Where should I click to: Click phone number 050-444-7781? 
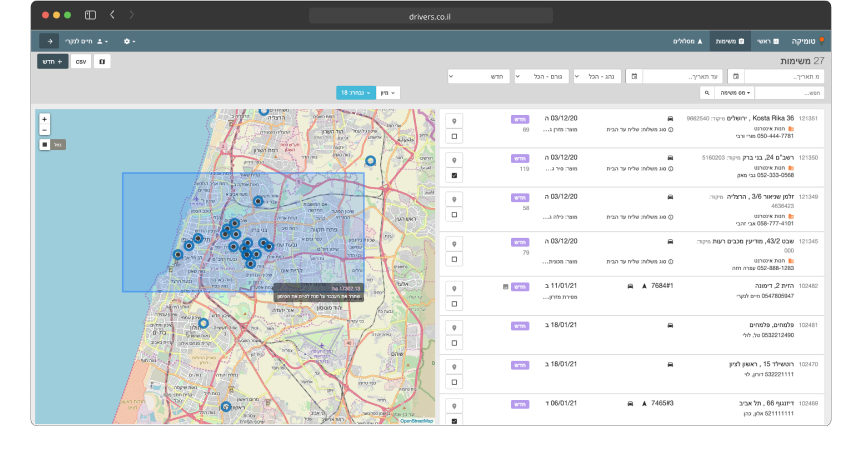click(775, 136)
